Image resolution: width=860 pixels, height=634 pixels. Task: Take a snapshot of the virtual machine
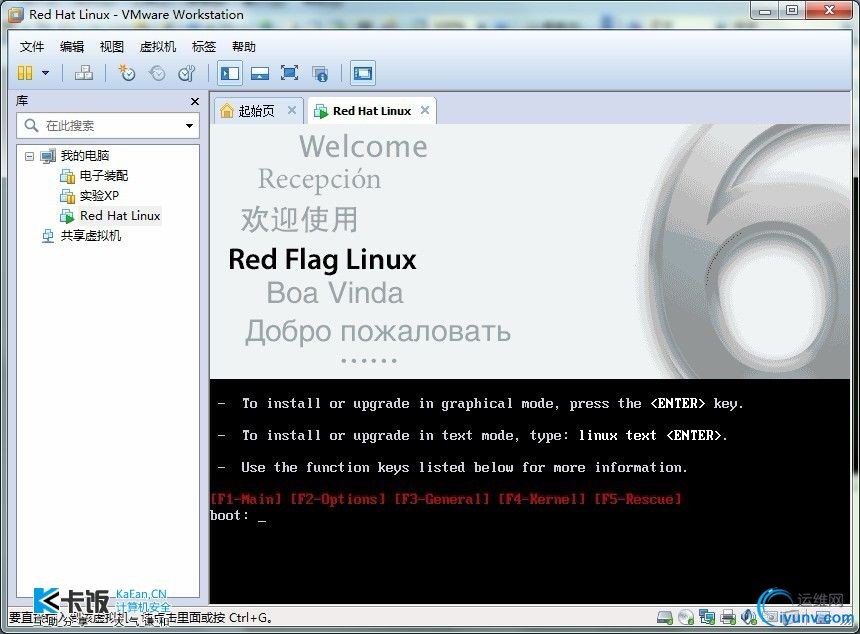(x=127, y=73)
